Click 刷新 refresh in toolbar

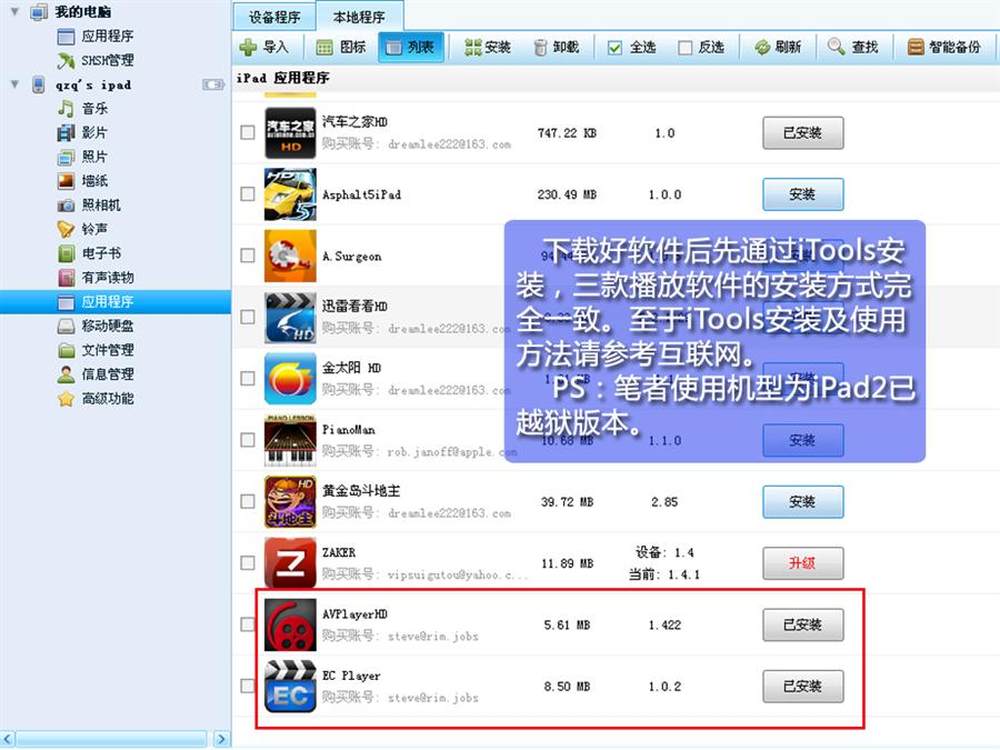point(777,47)
